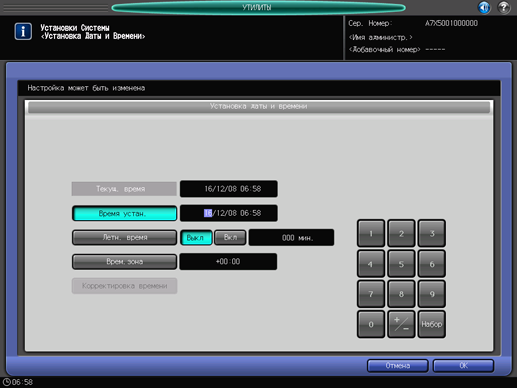Turn daylight saving Выкл

196,238
